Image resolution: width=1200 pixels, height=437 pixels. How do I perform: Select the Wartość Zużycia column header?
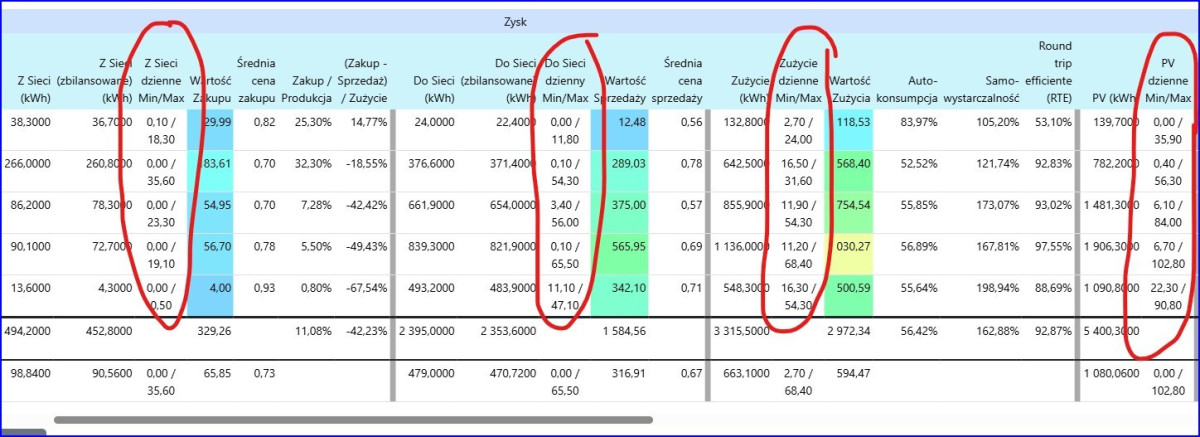(x=849, y=89)
